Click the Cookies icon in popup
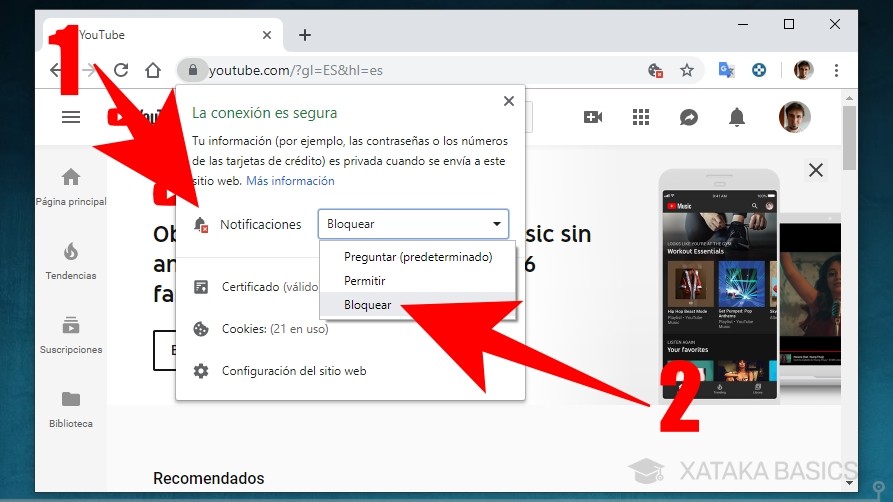Viewport: 893px width, 502px height. point(201,329)
